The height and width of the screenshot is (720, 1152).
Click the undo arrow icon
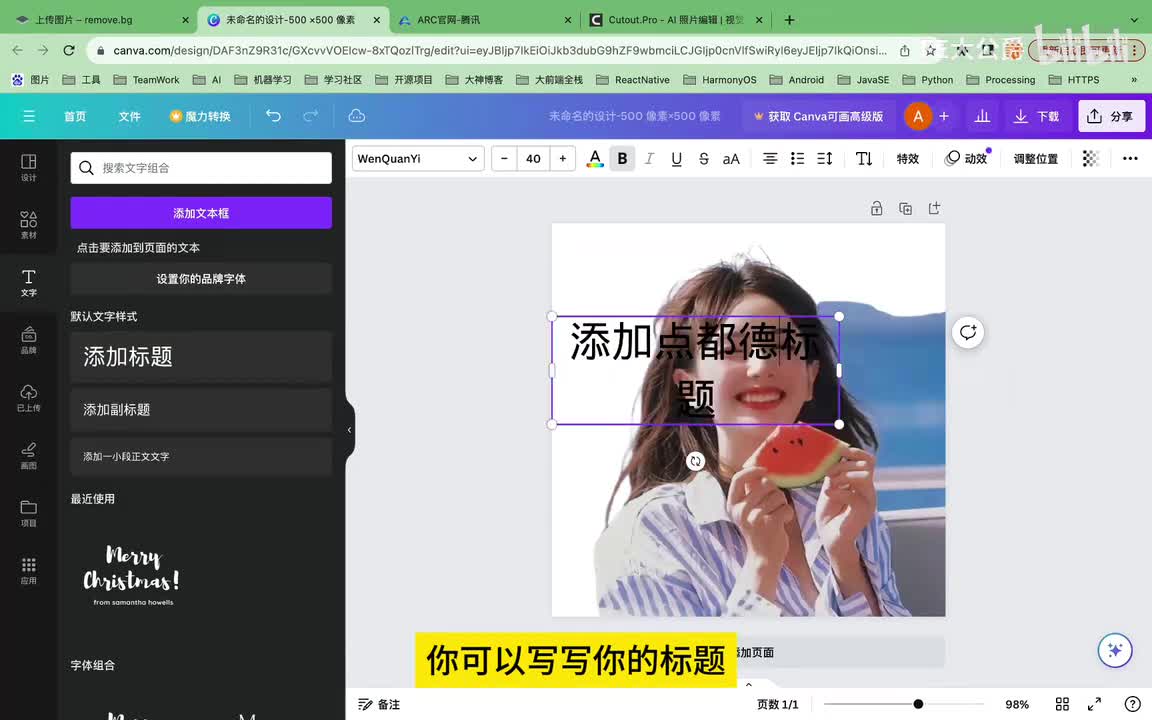(273, 116)
